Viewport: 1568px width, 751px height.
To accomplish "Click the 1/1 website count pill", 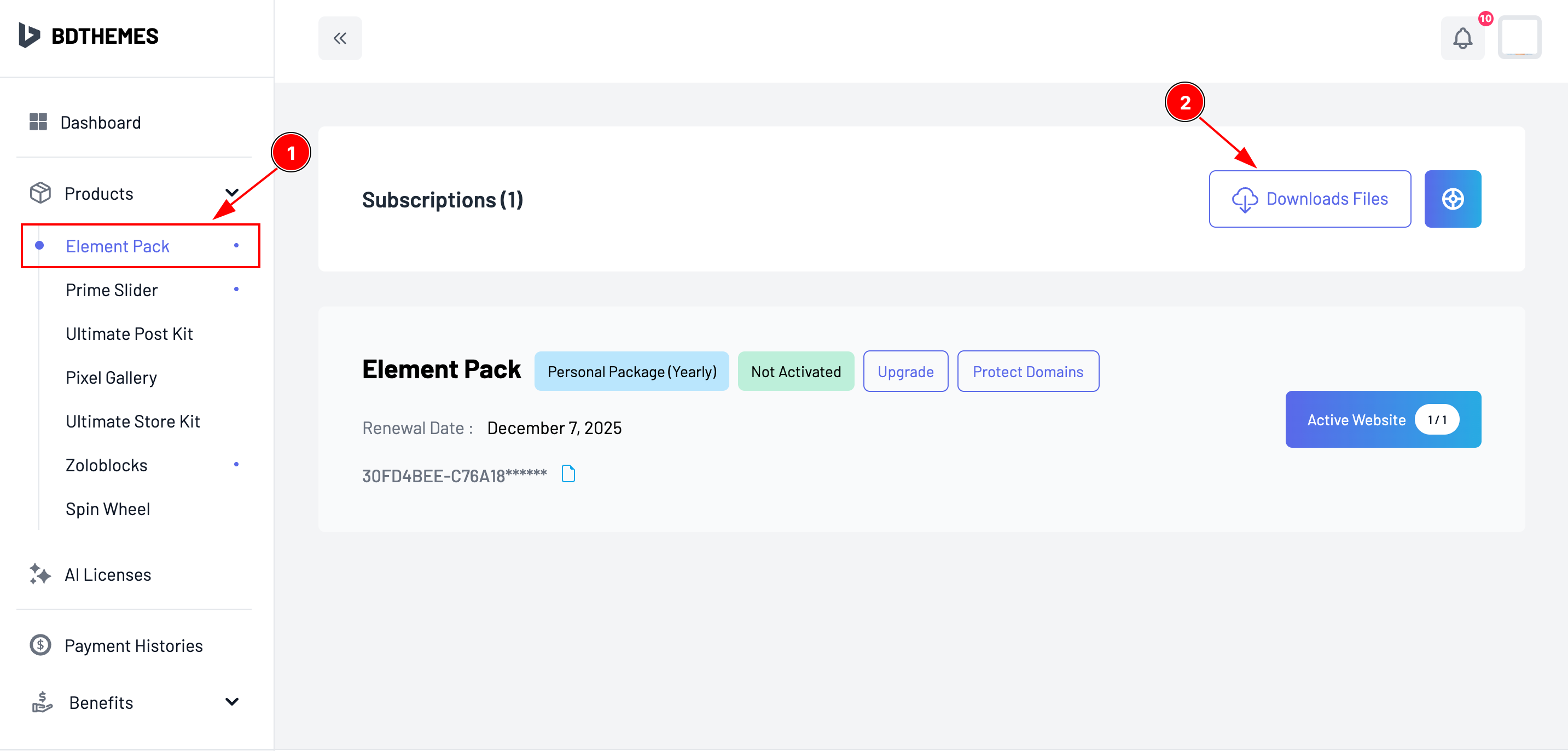I will (1437, 420).
